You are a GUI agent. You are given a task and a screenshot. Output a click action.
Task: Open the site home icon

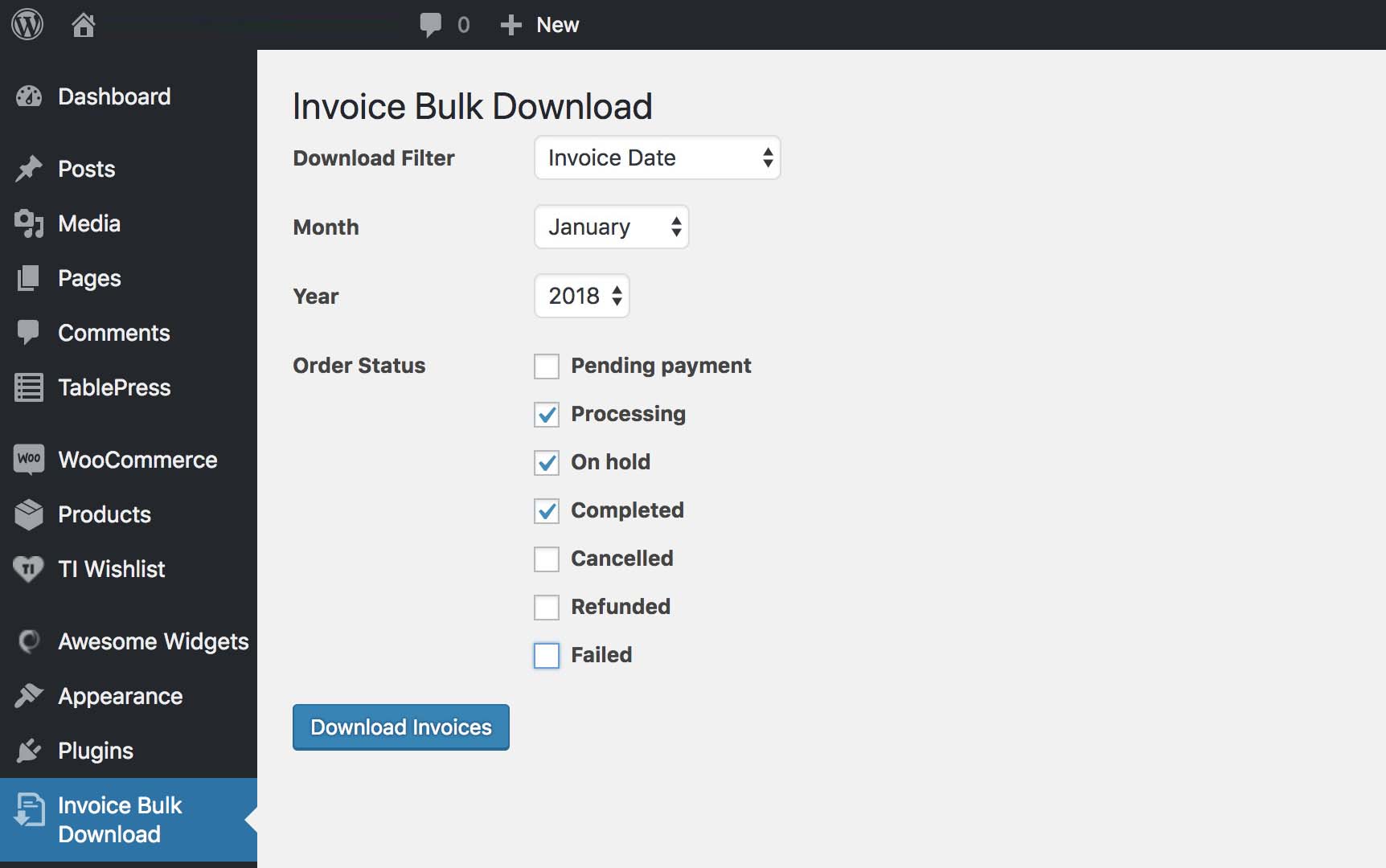83,25
